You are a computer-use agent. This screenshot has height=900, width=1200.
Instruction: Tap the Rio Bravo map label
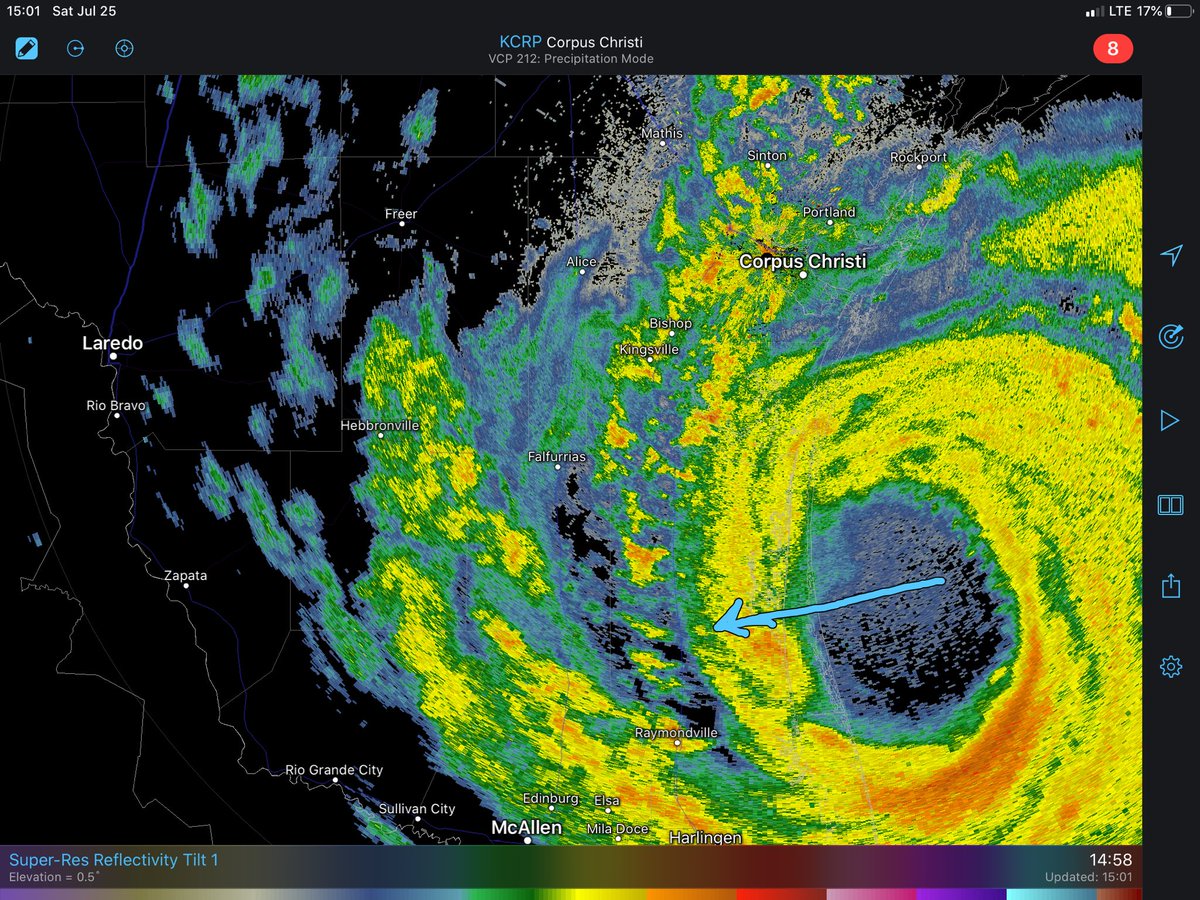115,406
